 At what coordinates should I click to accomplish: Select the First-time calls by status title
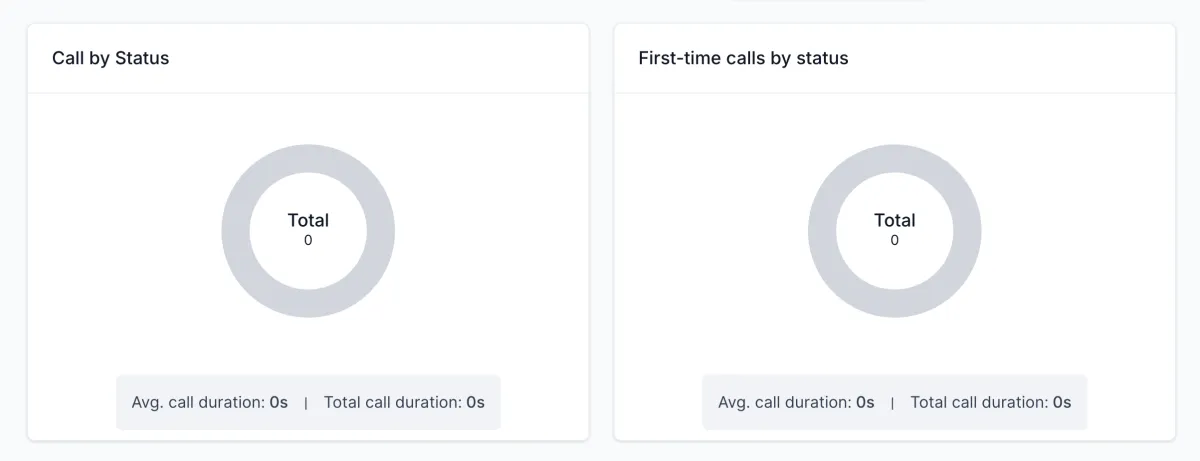pyautogui.click(x=743, y=58)
